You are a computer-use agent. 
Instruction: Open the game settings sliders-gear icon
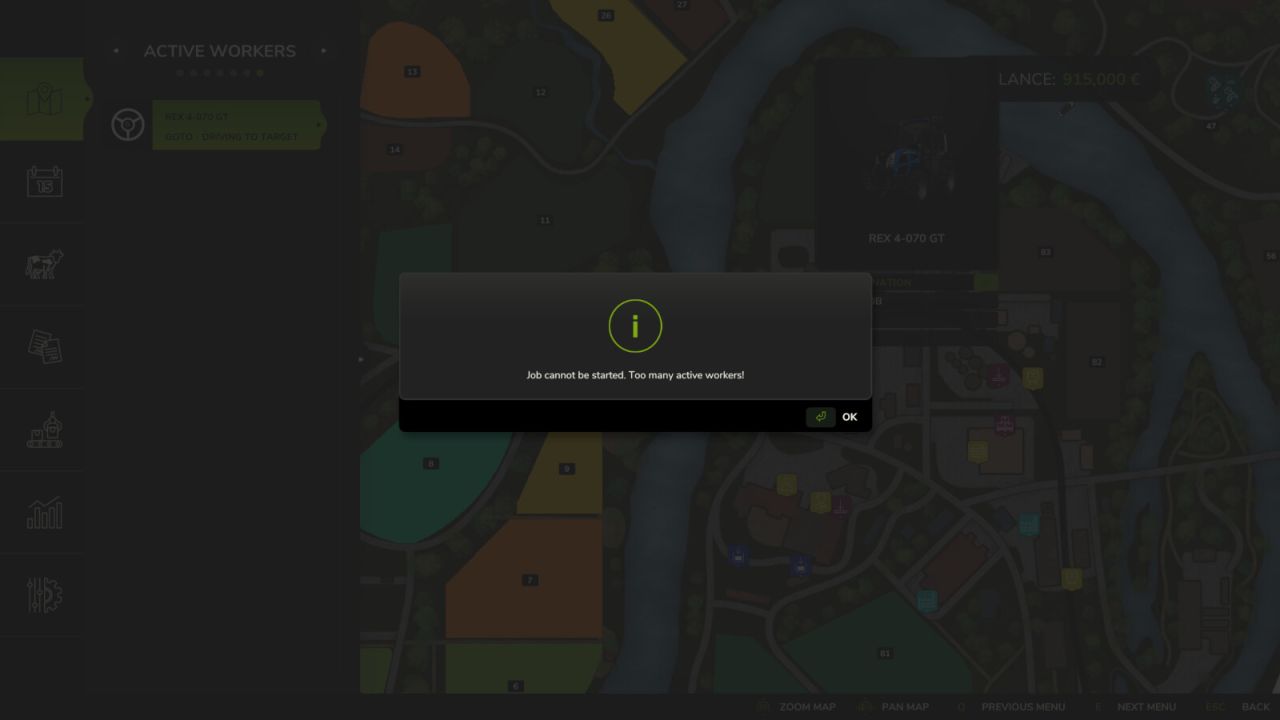[x=44, y=595]
